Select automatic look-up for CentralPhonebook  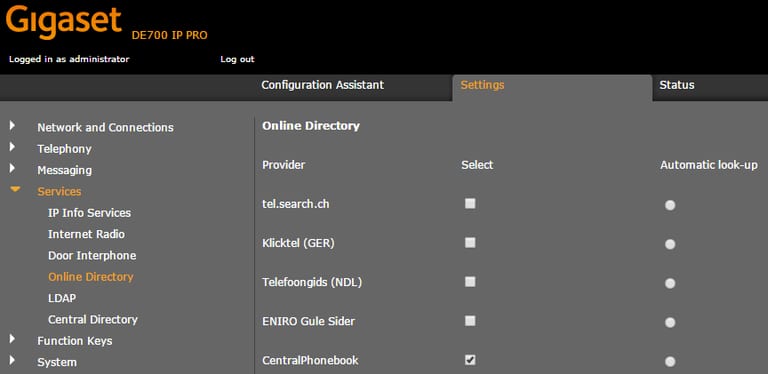coord(670,362)
